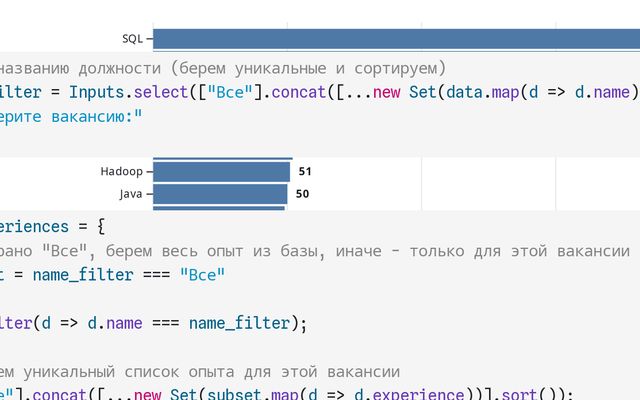Click the comment about unique experience list
640x400 pixels.
[x=200, y=371]
